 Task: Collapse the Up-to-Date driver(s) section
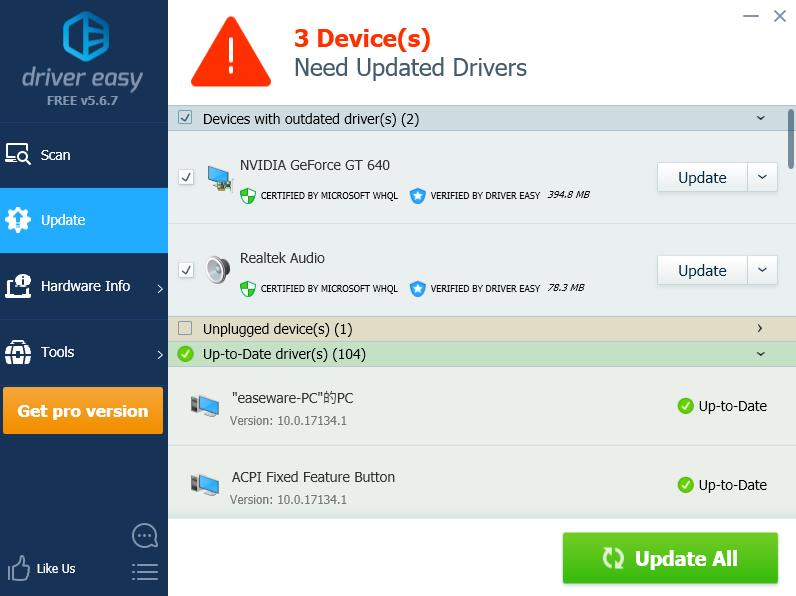(760, 354)
